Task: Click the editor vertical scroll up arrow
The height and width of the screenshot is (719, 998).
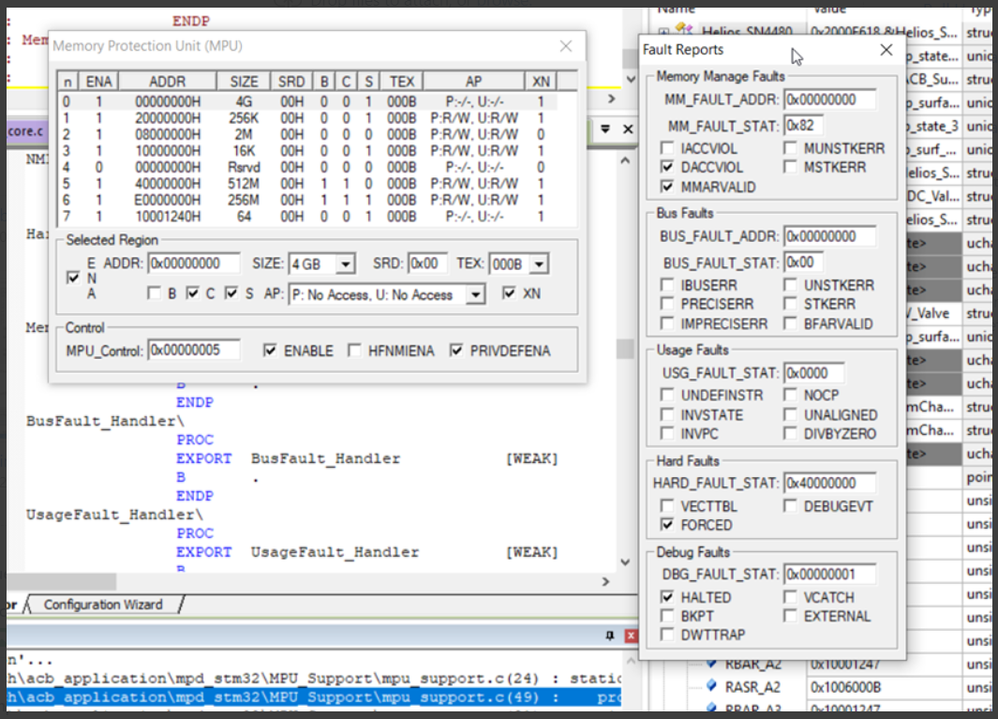Action: 625,160
